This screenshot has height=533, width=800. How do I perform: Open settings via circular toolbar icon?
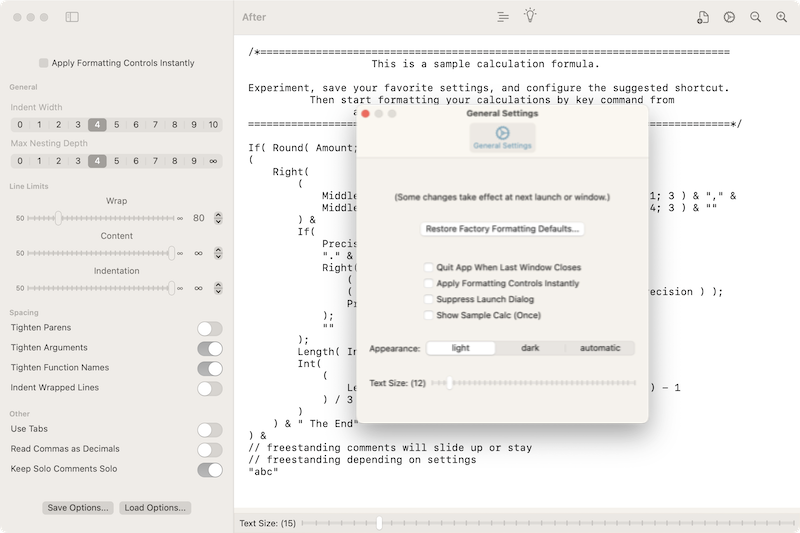[729, 17]
